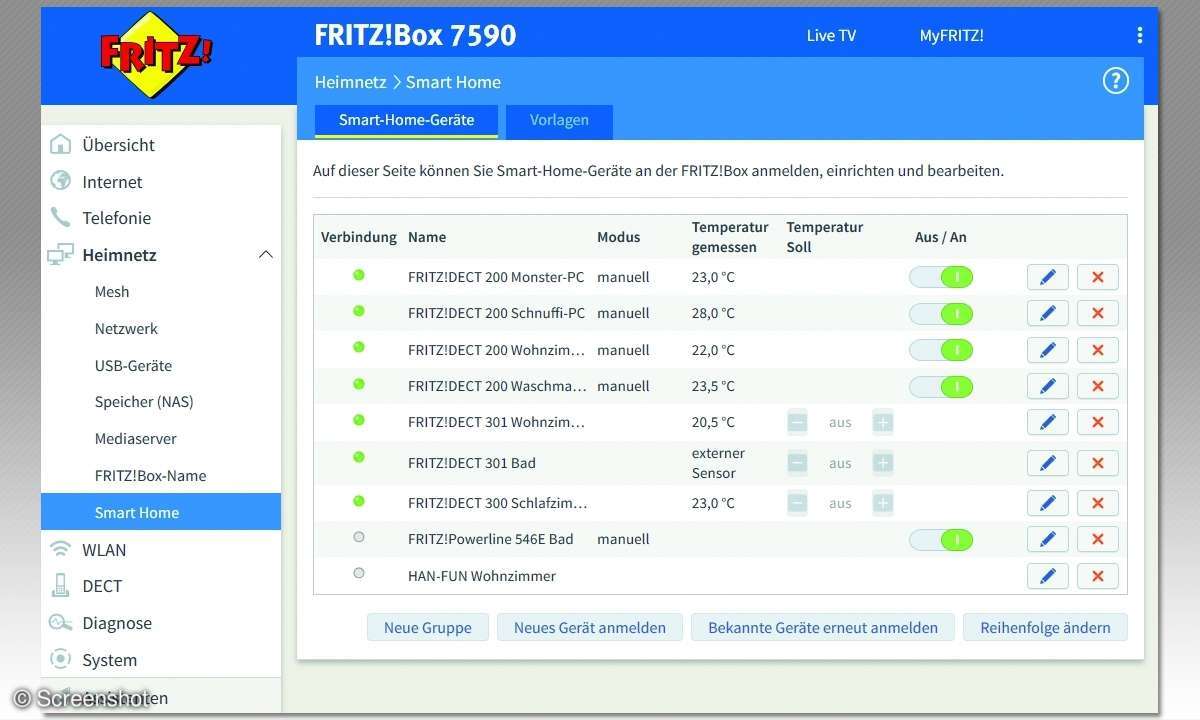1200x720 pixels.
Task: Edit the FRITZ!DECT 301 Bad device
Action: tap(1047, 463)
